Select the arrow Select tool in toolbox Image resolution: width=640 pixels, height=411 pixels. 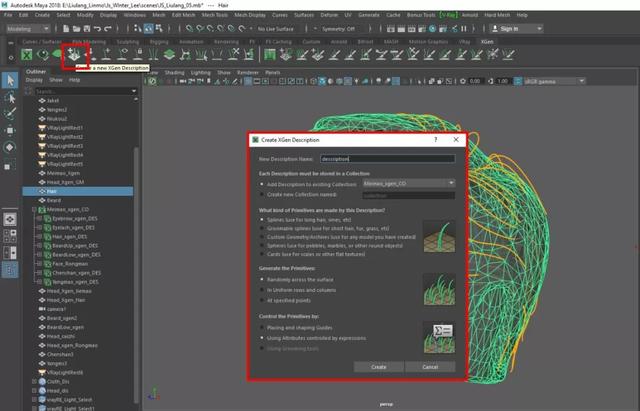coord(10,80)
